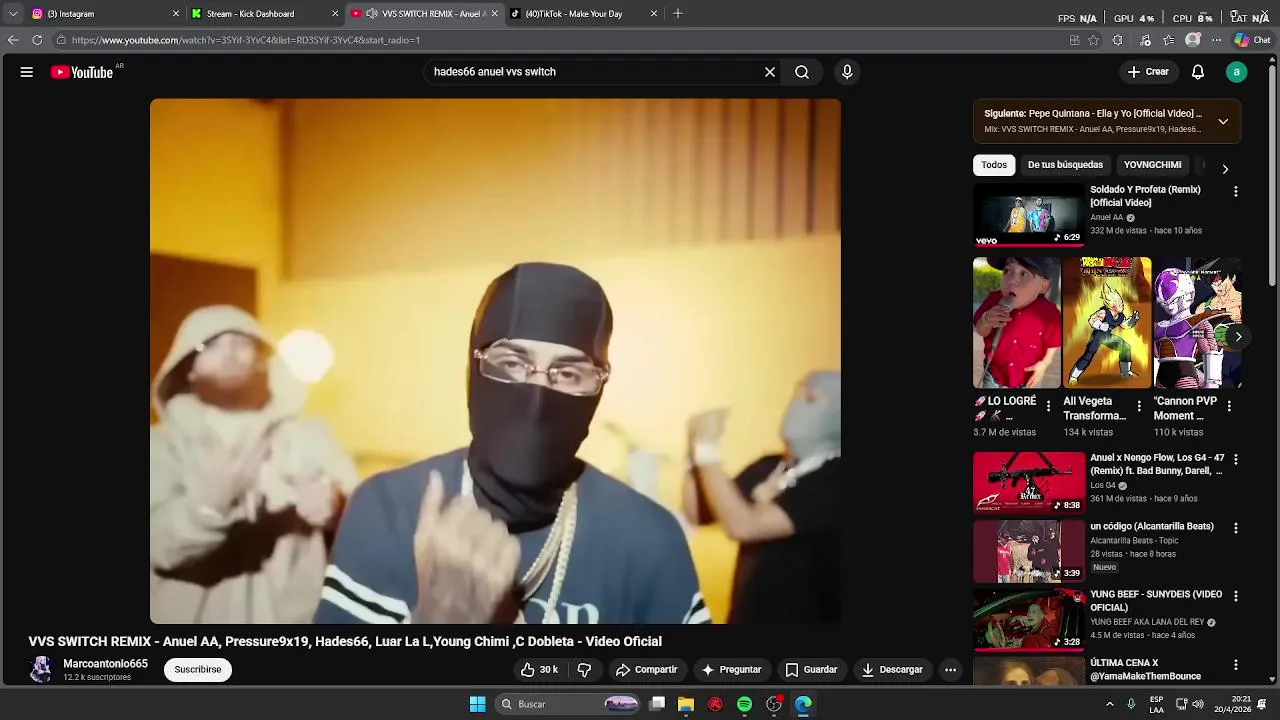
Task: Open the Windows Start menu
Action: point(477,704)
